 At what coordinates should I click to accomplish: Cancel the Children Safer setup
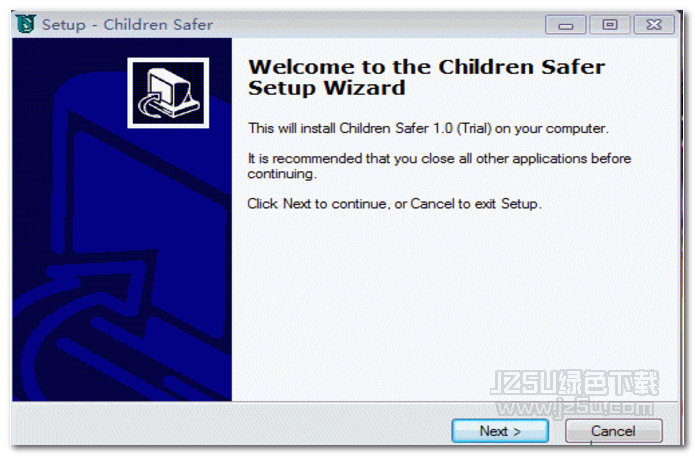(613, 431)
